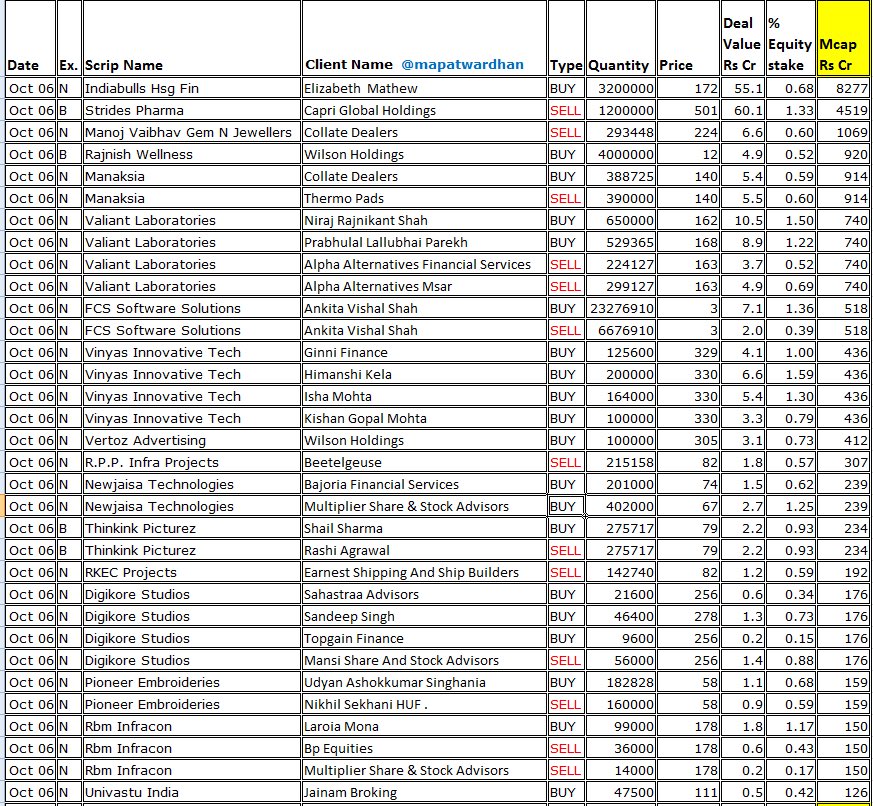
Task: Click "Mansi Share And Stock Advisors" cell
Action: point(424,660)
